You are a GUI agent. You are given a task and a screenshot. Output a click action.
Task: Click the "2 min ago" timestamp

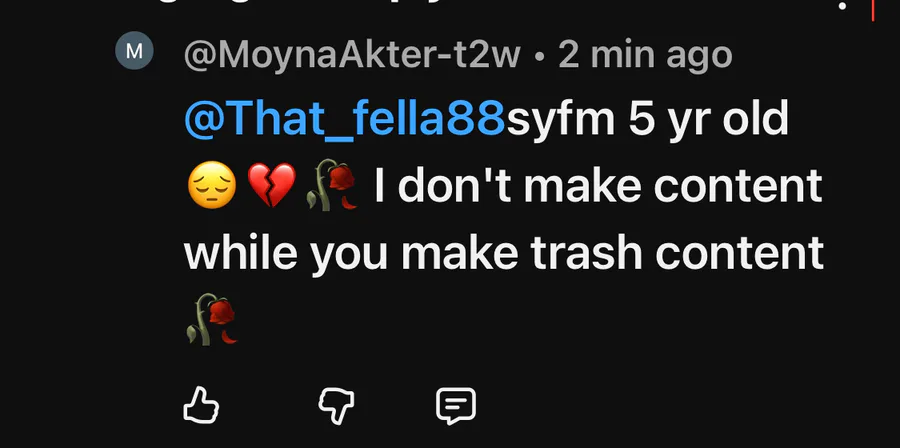tap(645, 53)
